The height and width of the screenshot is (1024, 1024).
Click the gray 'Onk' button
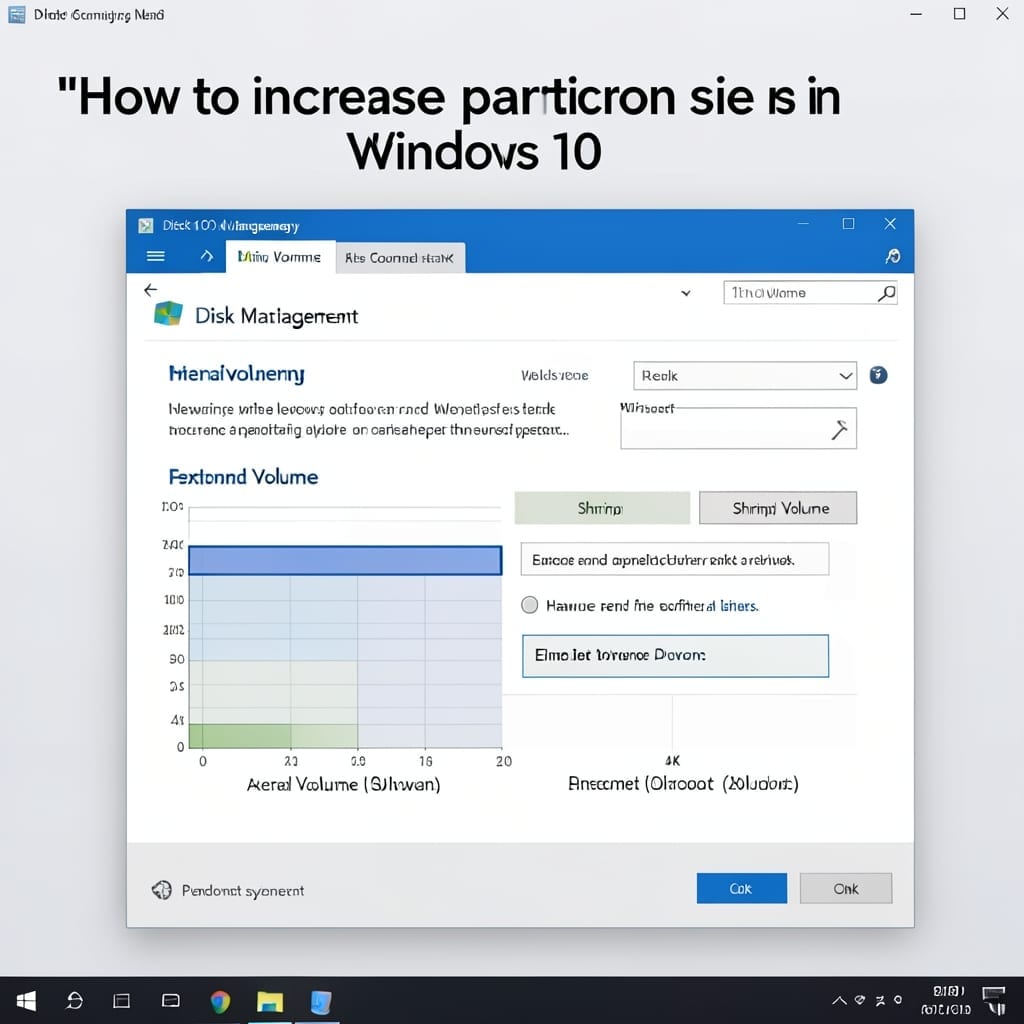[846, 888]
